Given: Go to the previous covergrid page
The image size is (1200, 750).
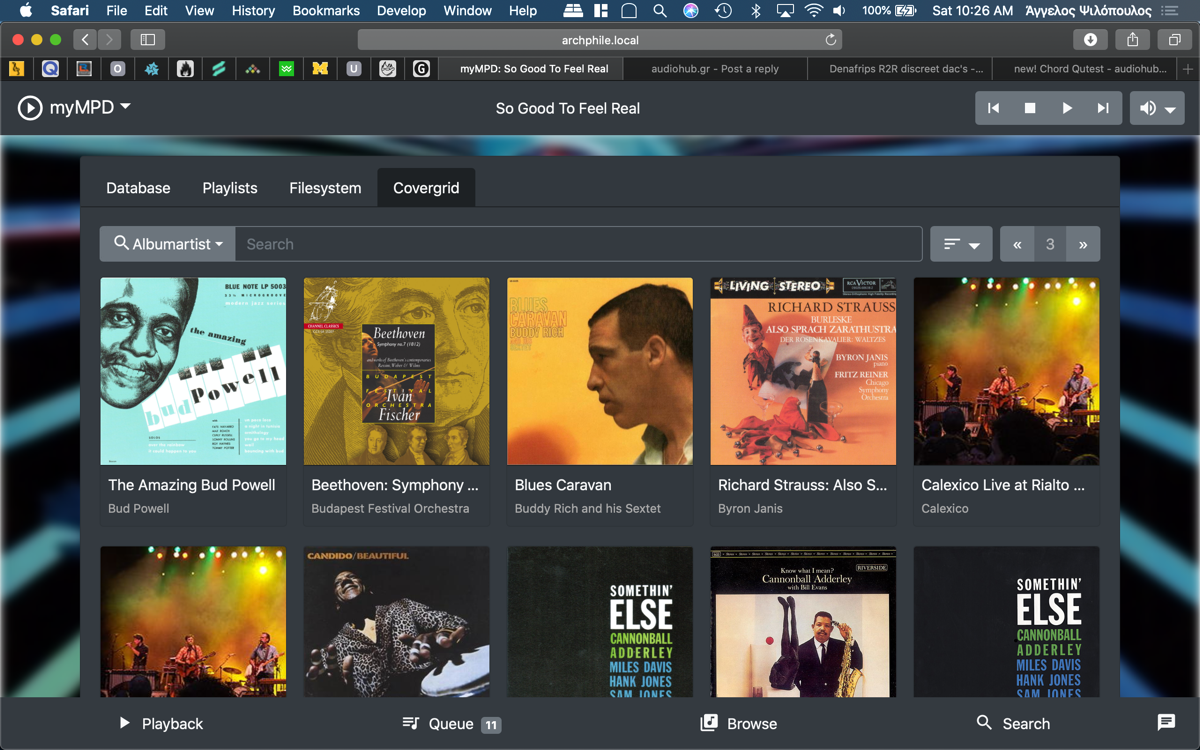Looking at the screenshot, I should (1017, 244).
